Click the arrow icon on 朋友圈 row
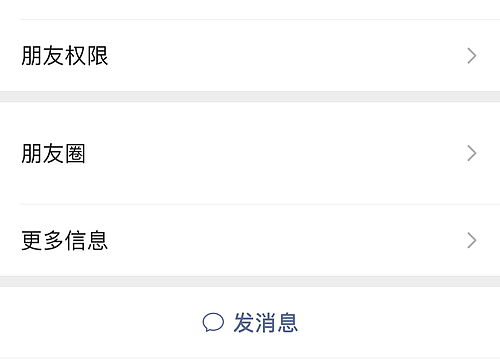 (x=472, y=153)
